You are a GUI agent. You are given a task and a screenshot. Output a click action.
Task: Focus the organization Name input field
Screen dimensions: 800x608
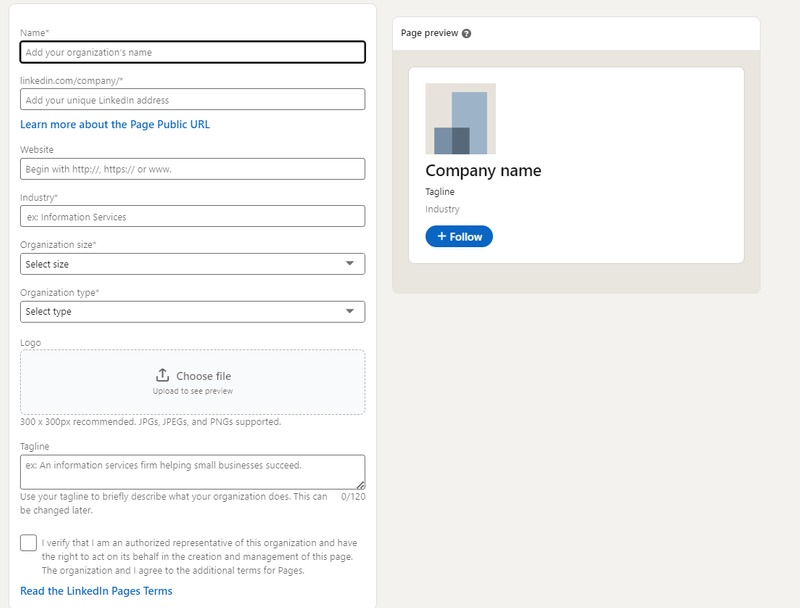[192, 52]
